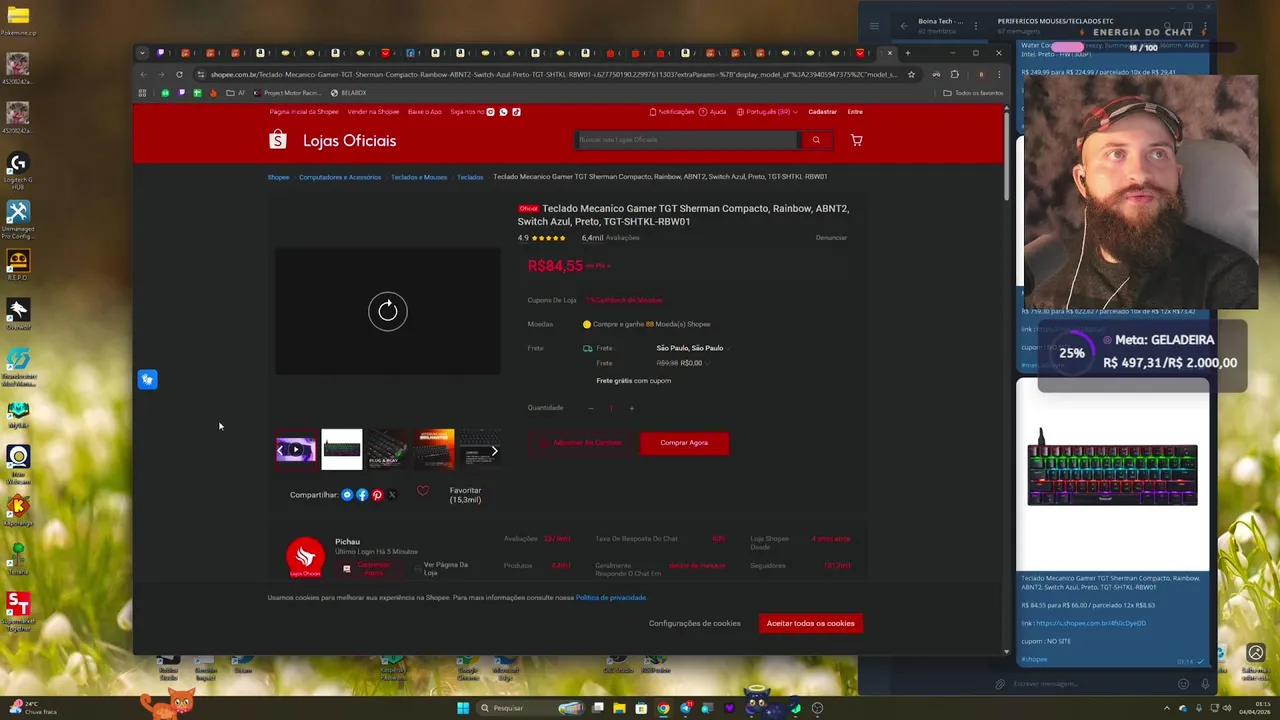Share product via Messenger icon
Image resolution: width=1280 pixels, height=720 pixels.
coord(347,495)
